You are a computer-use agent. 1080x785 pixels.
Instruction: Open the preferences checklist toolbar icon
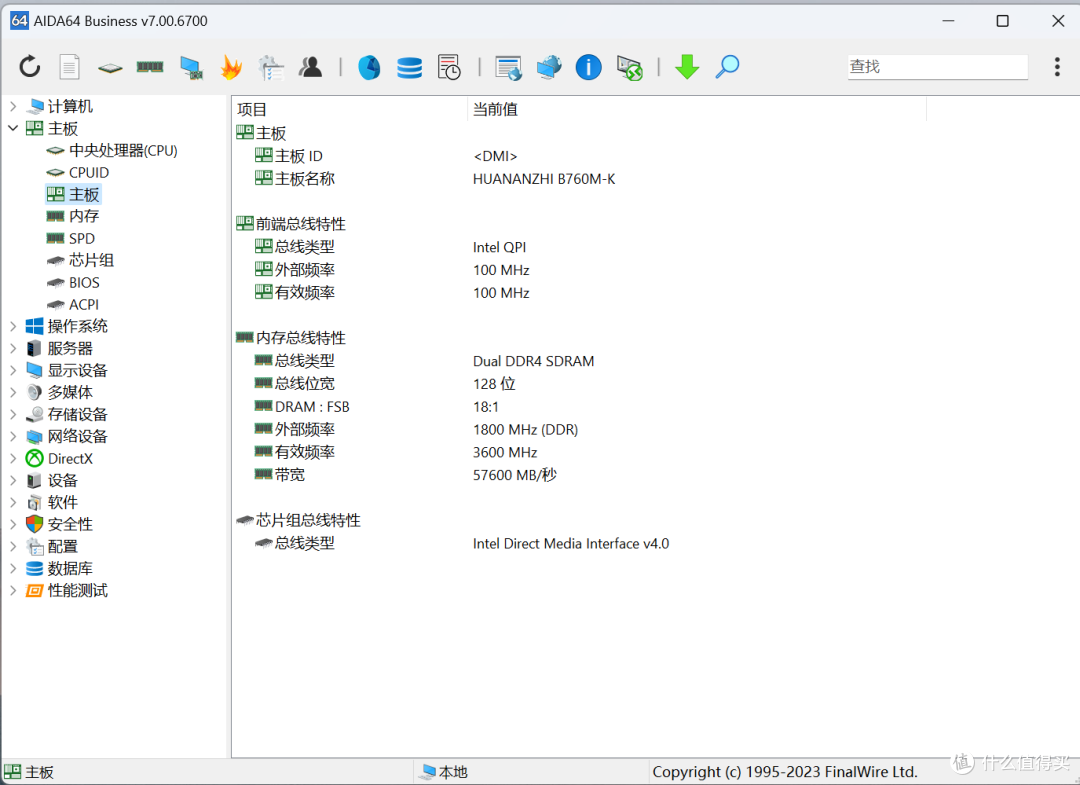[271, 67]
